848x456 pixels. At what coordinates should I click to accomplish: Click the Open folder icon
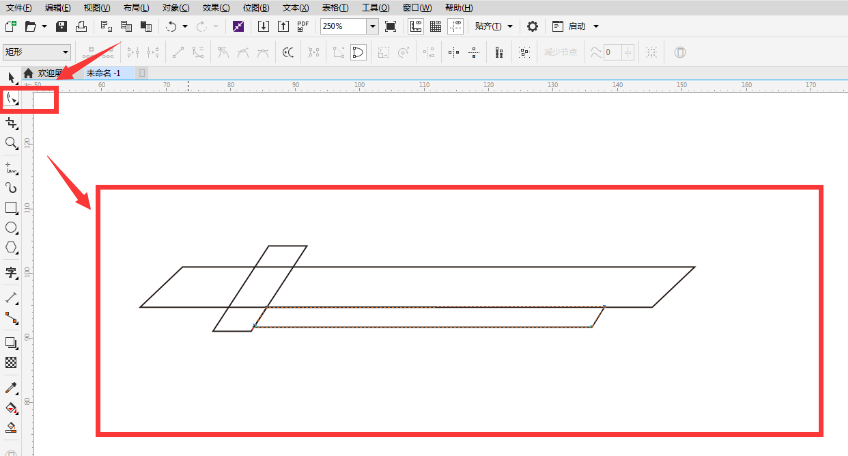(x=31, y=26)
